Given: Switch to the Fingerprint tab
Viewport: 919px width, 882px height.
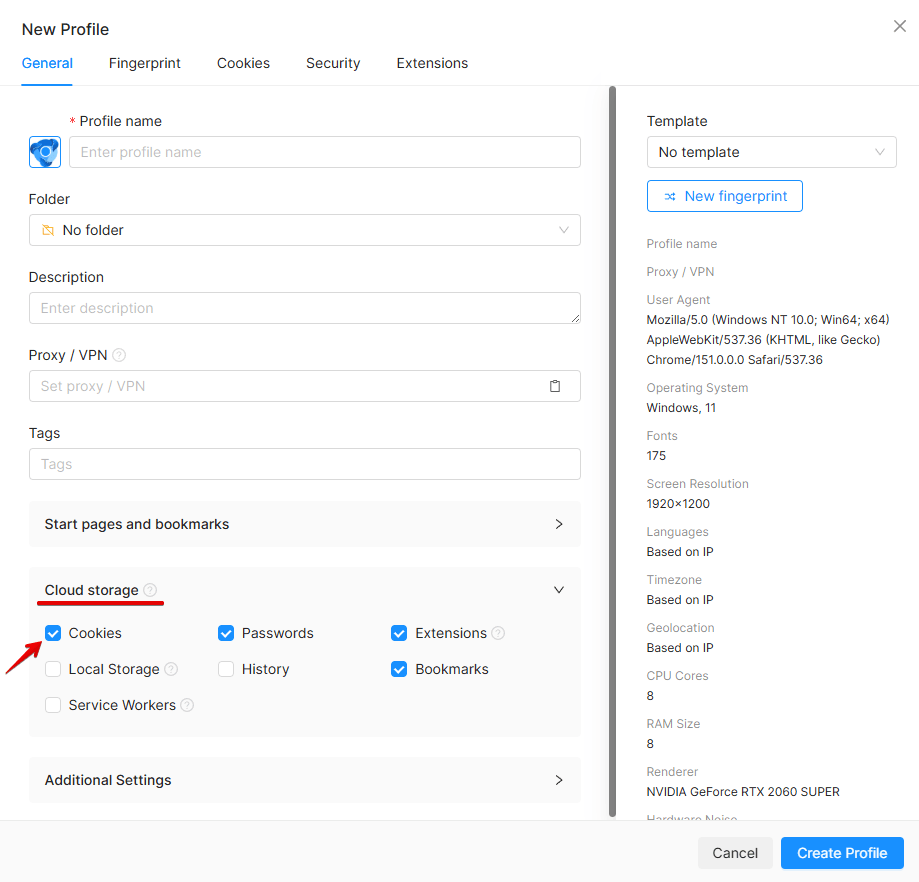Looking at the screenshot, I should point(145,63).
